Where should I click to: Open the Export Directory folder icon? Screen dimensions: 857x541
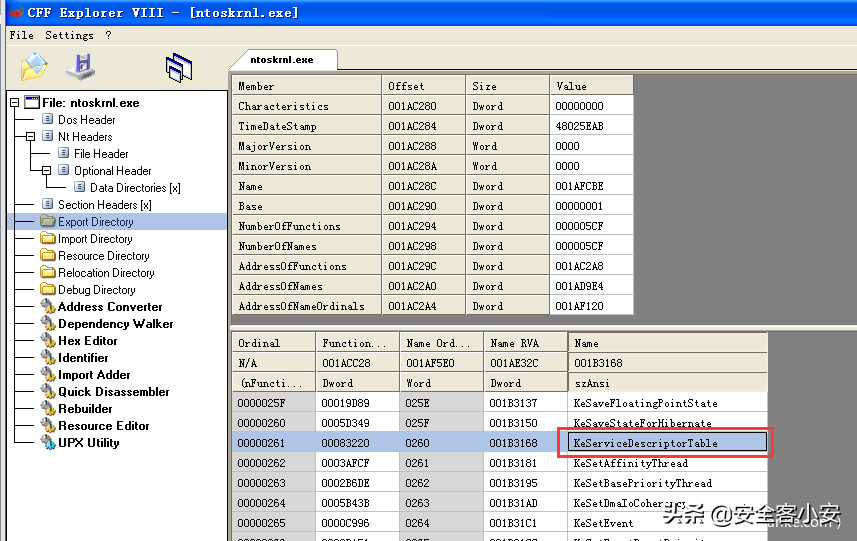coord(48,221)
